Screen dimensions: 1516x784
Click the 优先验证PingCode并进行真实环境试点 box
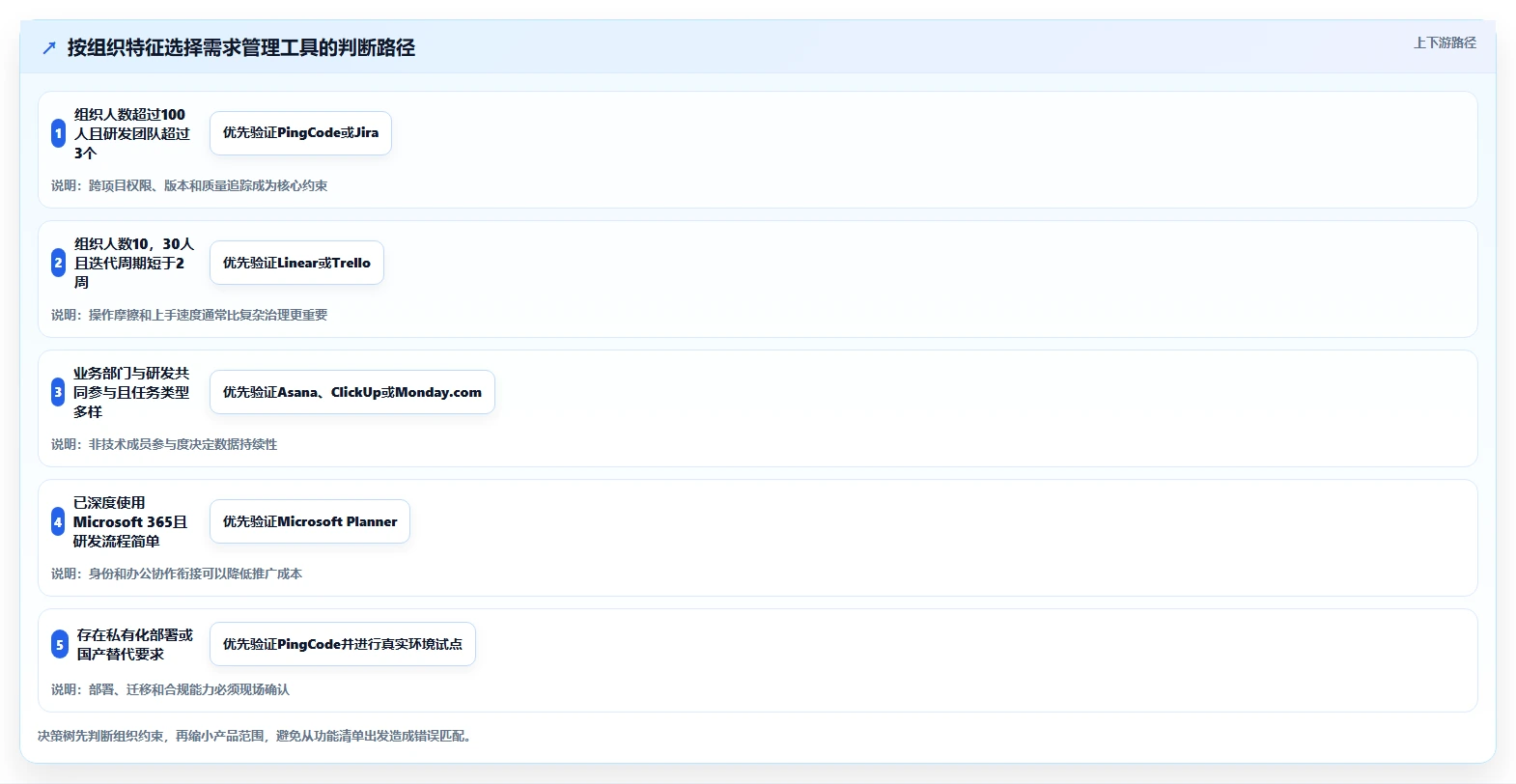tap(343, 644)
